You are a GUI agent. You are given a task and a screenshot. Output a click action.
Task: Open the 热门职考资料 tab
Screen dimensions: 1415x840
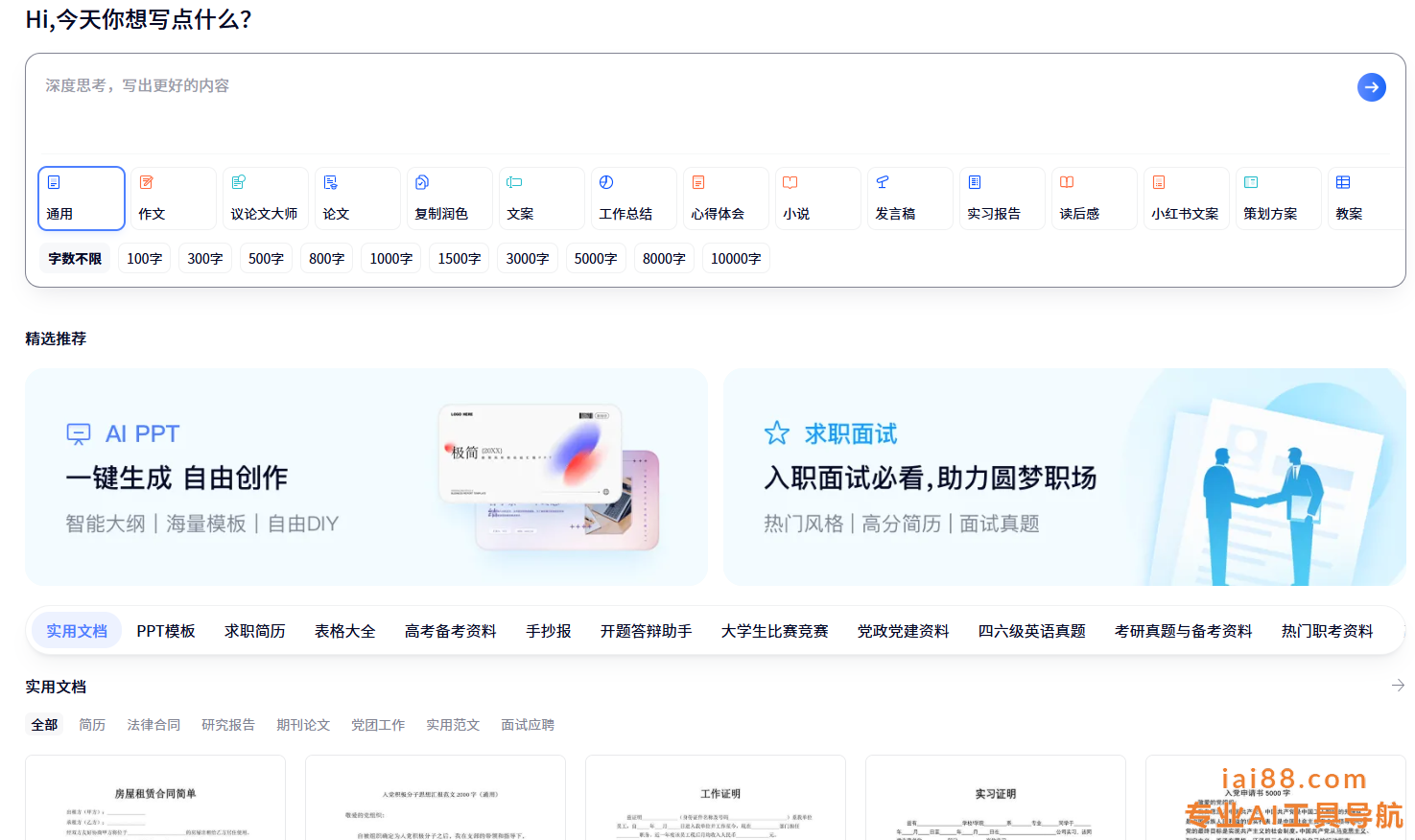(1328, 631)
